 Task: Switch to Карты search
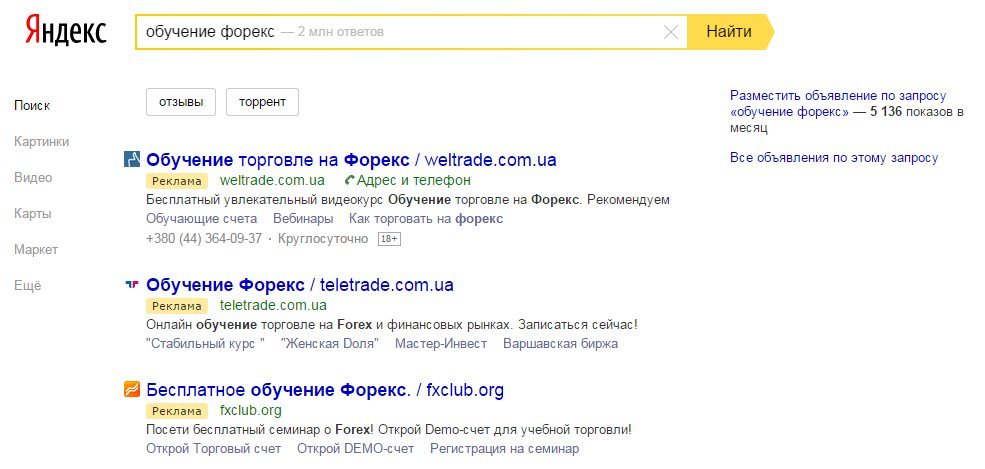coord(33,213)
